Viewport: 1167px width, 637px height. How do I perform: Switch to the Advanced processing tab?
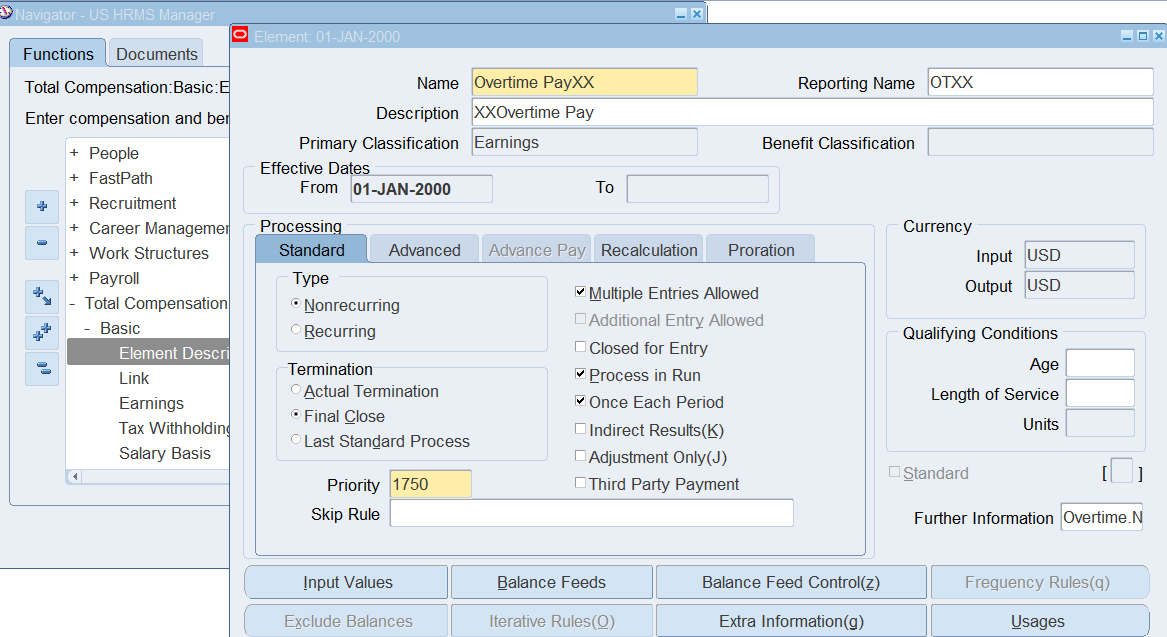pos(424,250)
